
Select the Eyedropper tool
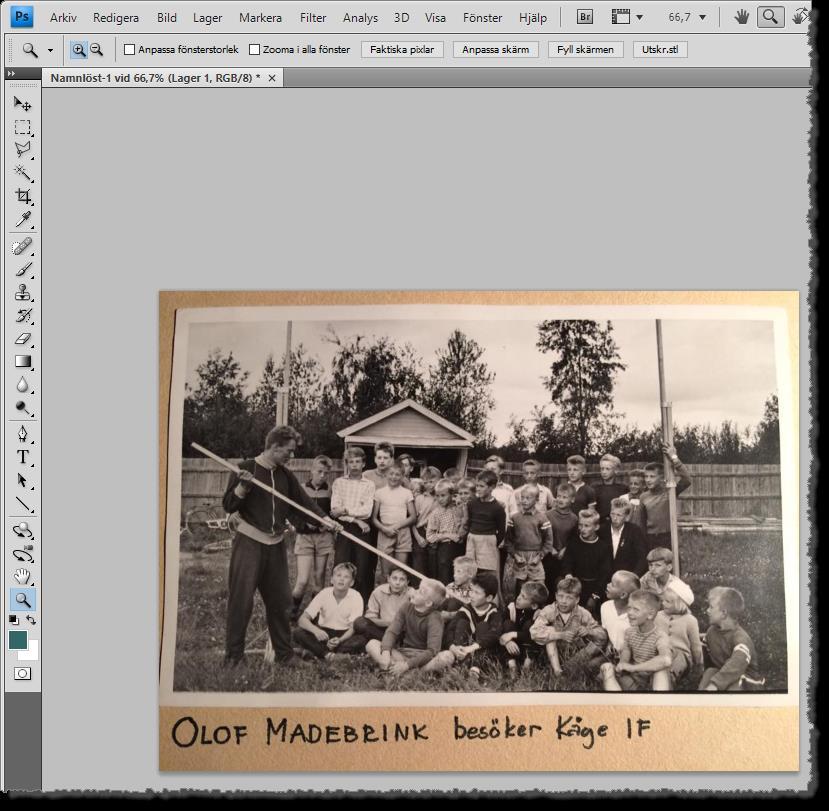[x=22, y=219]
